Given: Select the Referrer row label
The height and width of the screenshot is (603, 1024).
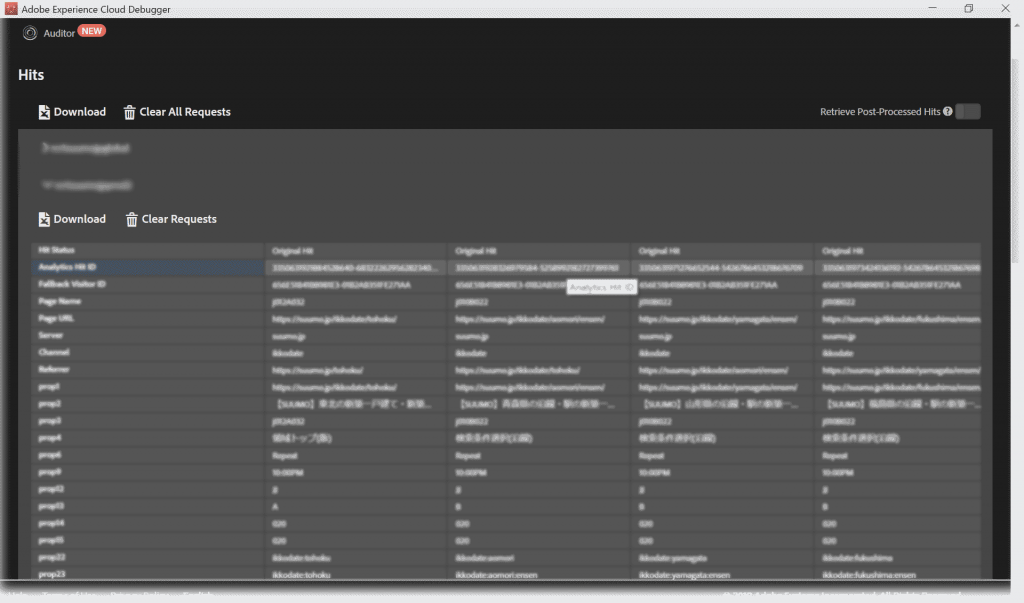Looking at the screenshot, I should [x=54, y=369].
